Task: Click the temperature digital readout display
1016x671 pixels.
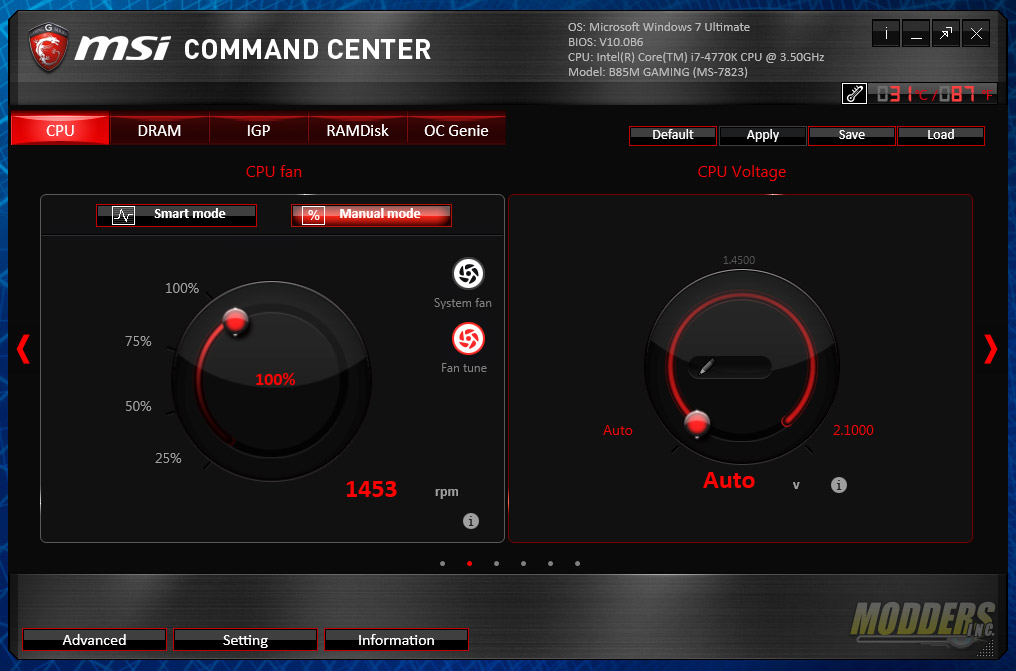Action: [x=933, y=94]
